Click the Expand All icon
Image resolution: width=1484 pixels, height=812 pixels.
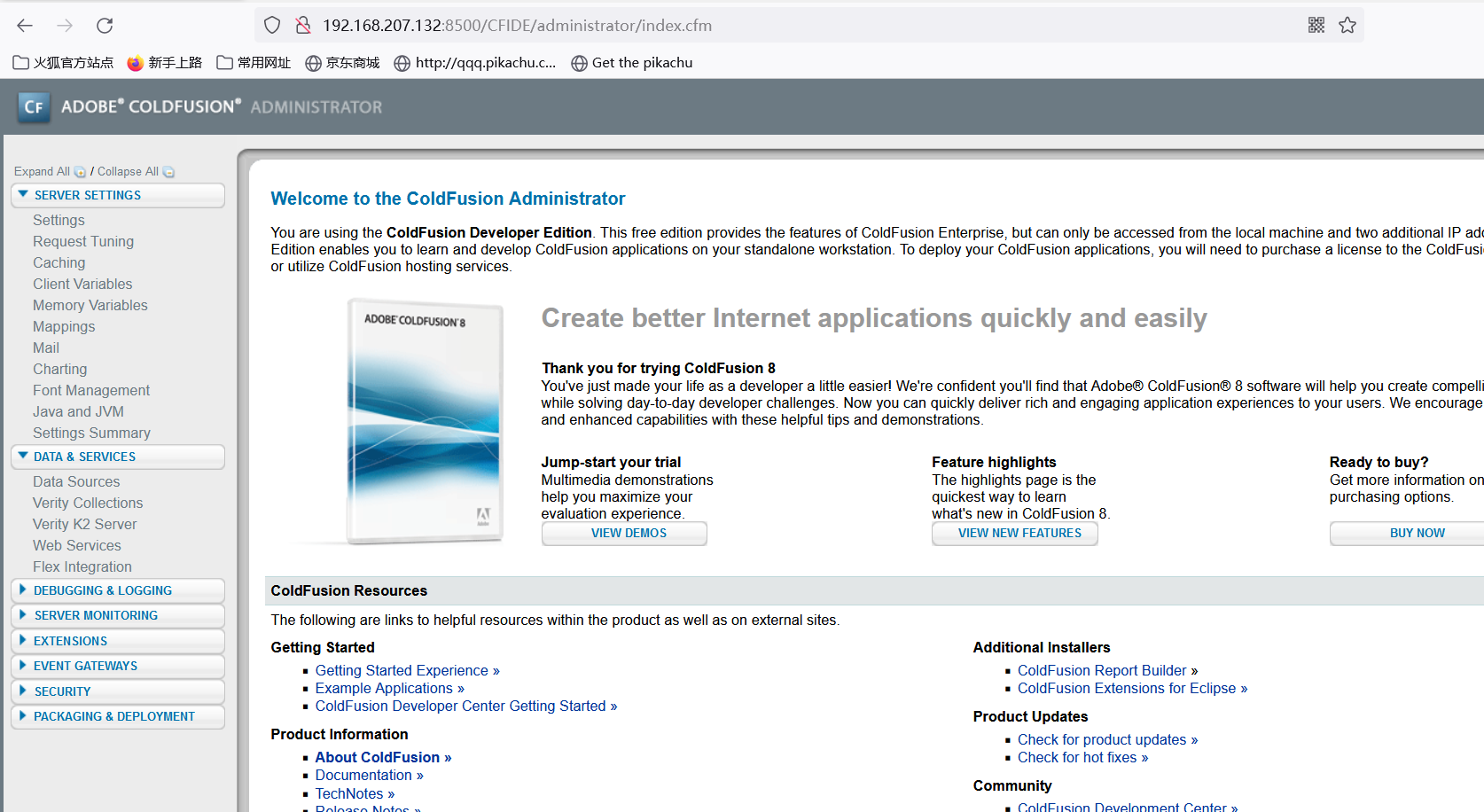coord(80,172)
